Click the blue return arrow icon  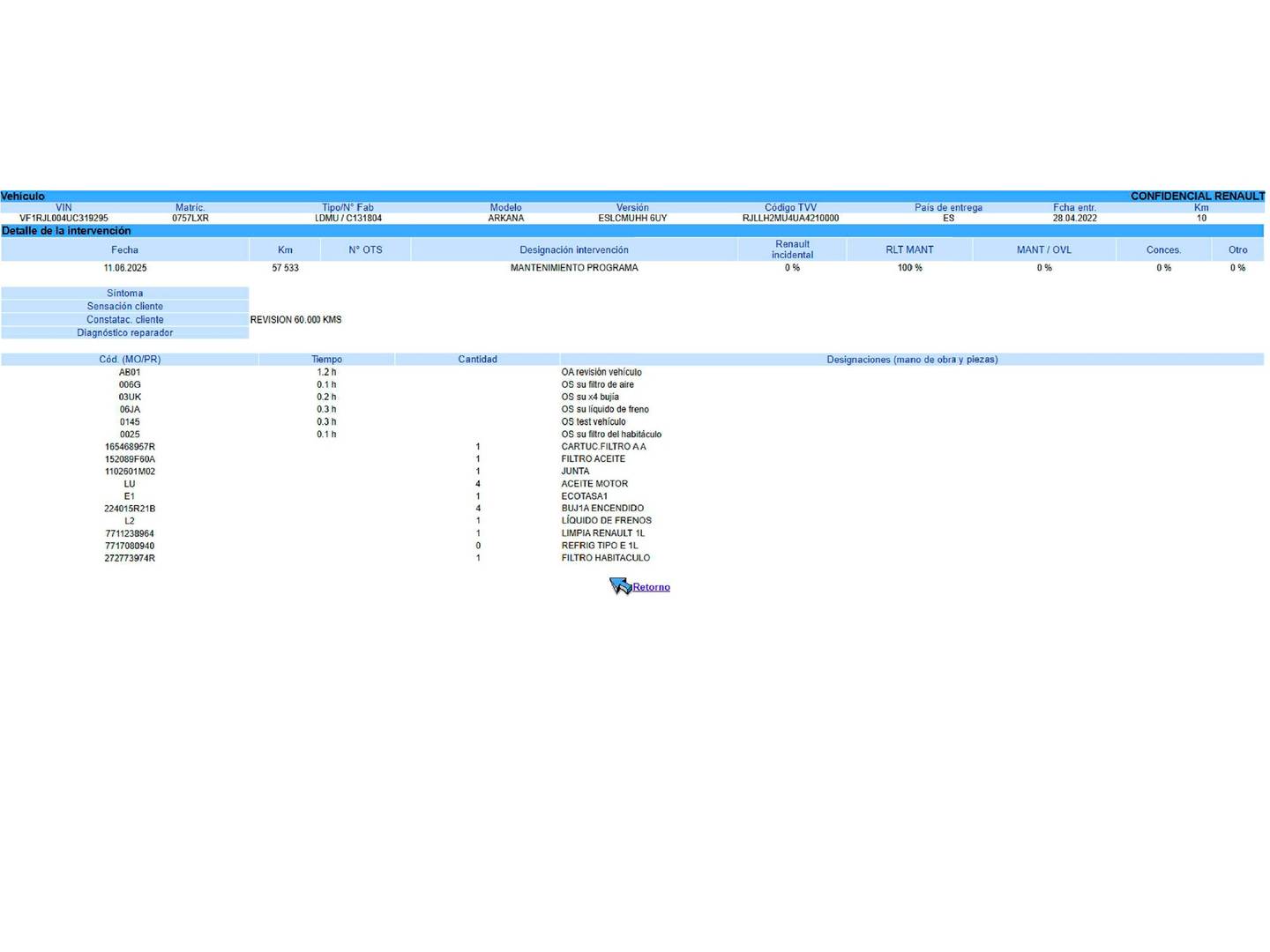point(620,586)
